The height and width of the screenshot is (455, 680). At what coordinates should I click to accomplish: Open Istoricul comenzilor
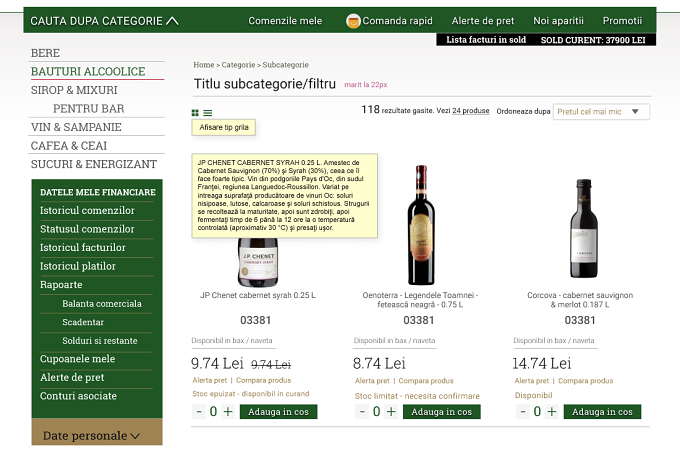[87, 210]
